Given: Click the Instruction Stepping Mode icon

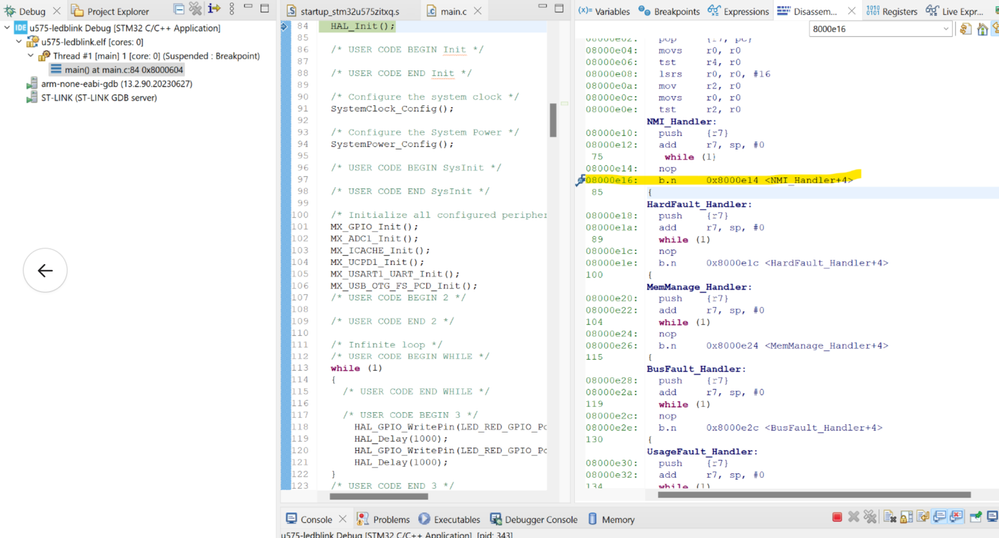Looking at the screenshot, I should click(x=213, y=10).
